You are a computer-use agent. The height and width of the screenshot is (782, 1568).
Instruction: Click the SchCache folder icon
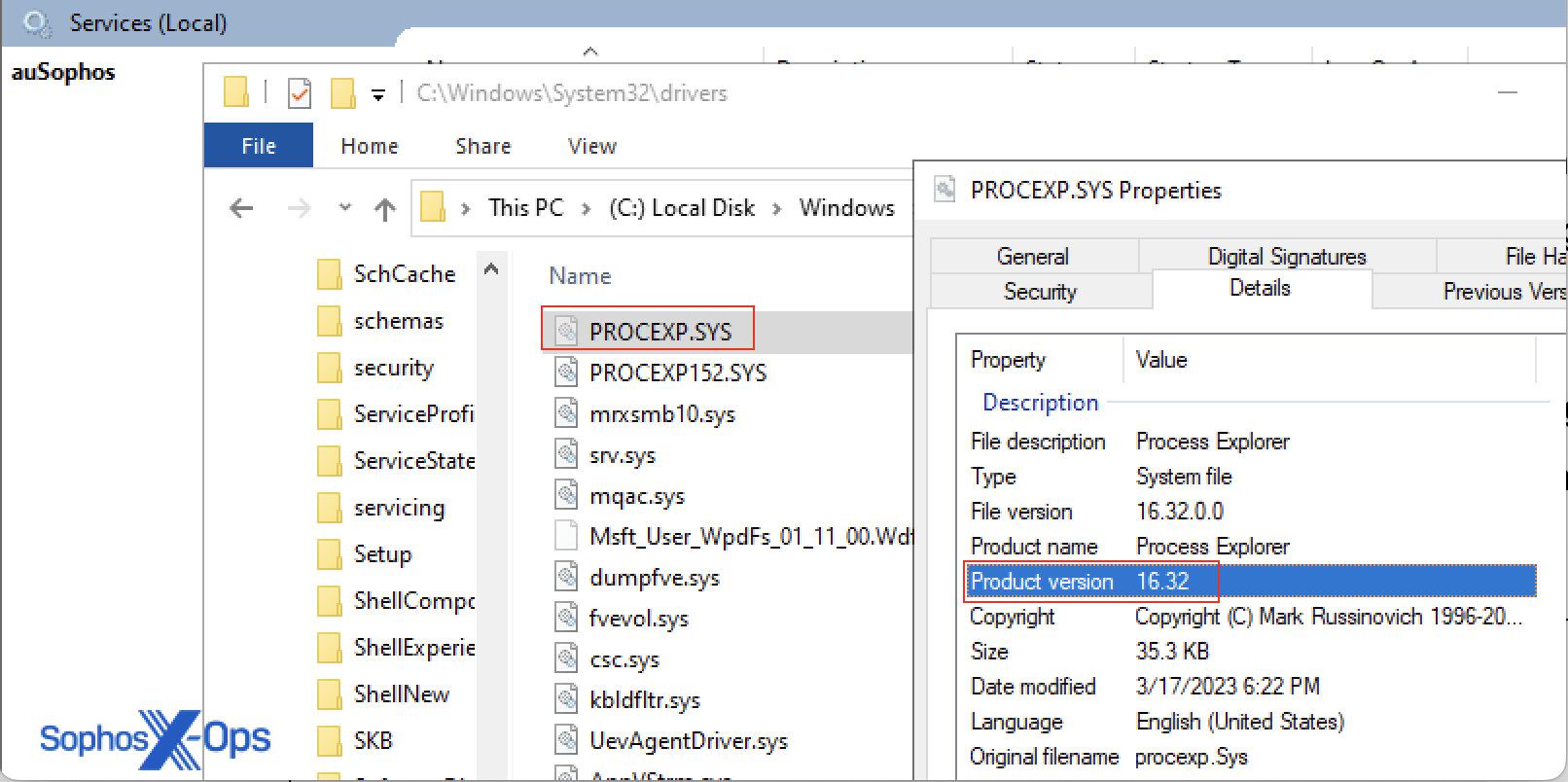[330, 274]
